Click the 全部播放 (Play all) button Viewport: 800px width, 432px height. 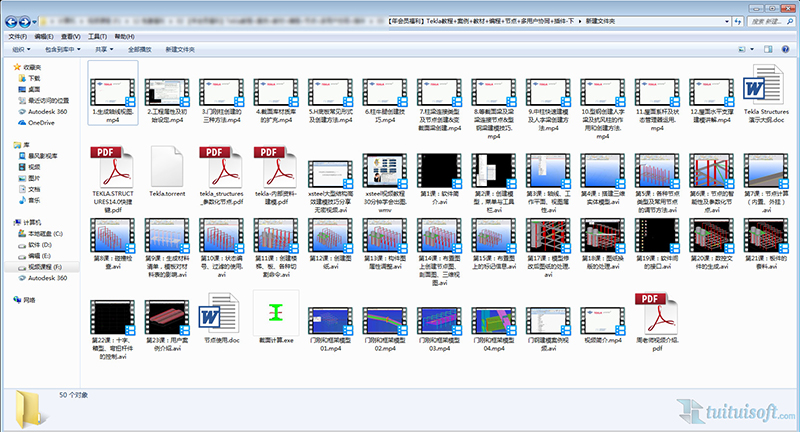(x=139, y=48)
